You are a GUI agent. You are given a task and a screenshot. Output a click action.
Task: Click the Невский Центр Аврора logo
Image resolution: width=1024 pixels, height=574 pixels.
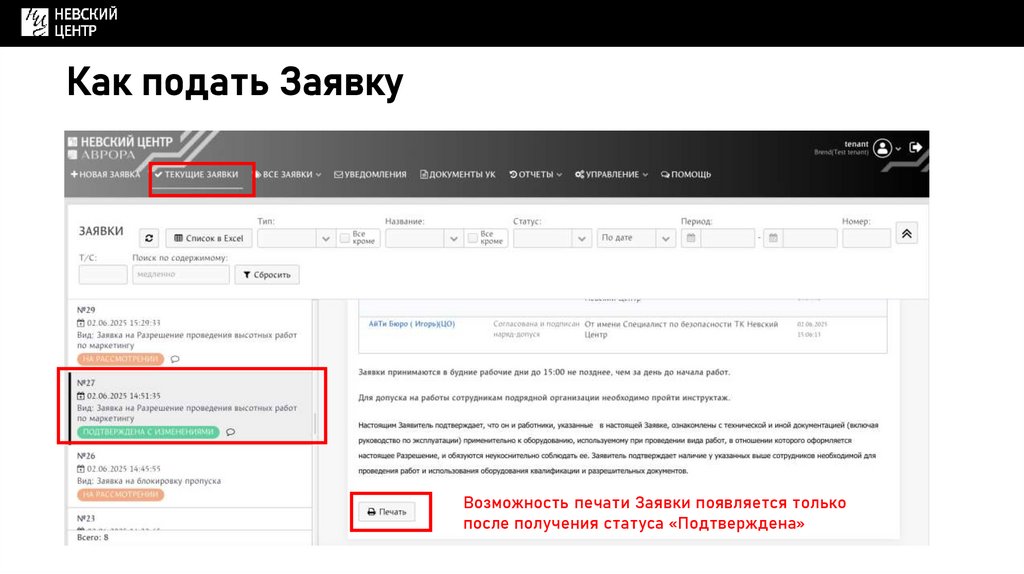(121, 148)
